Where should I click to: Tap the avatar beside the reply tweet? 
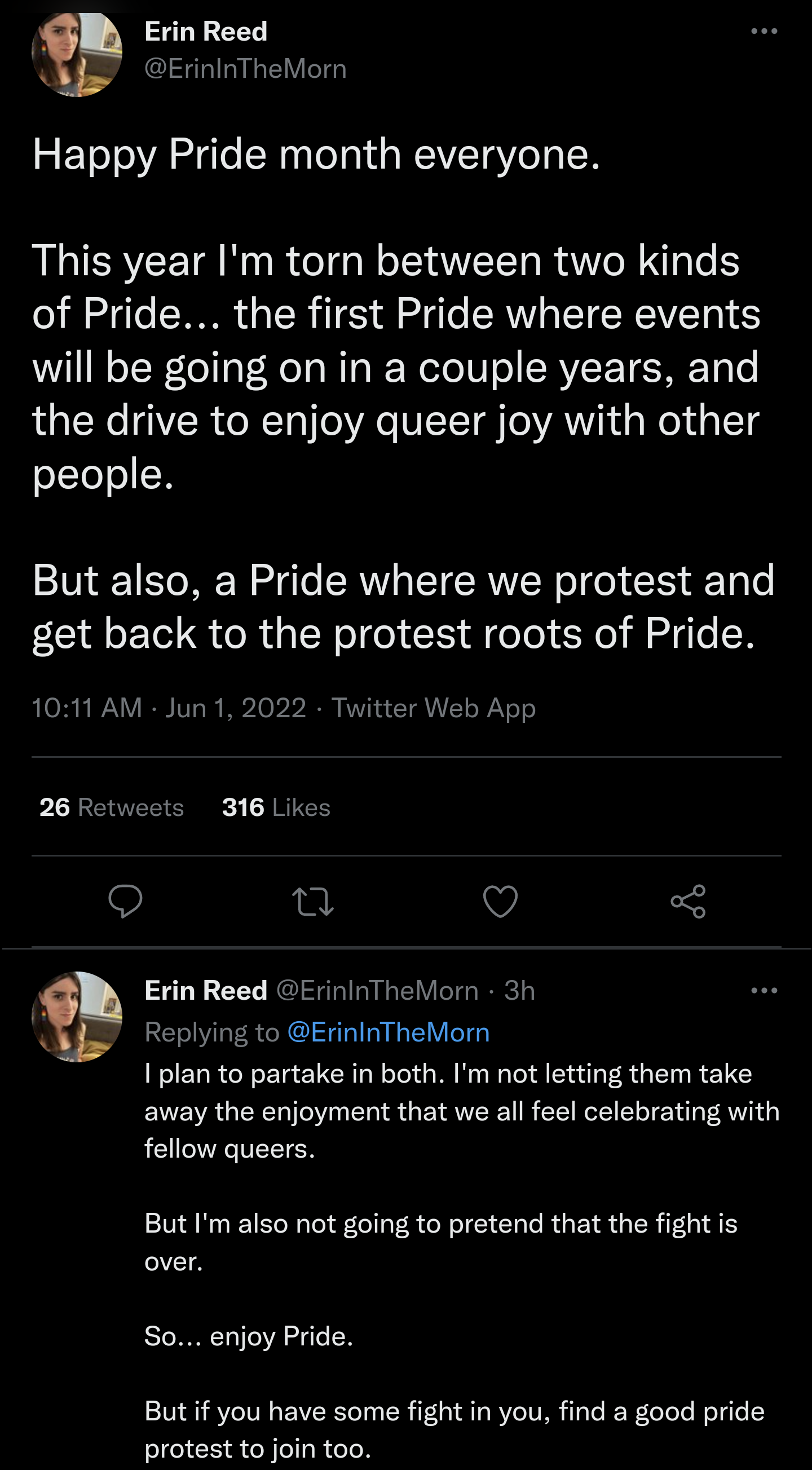[x=77, y=1016]
